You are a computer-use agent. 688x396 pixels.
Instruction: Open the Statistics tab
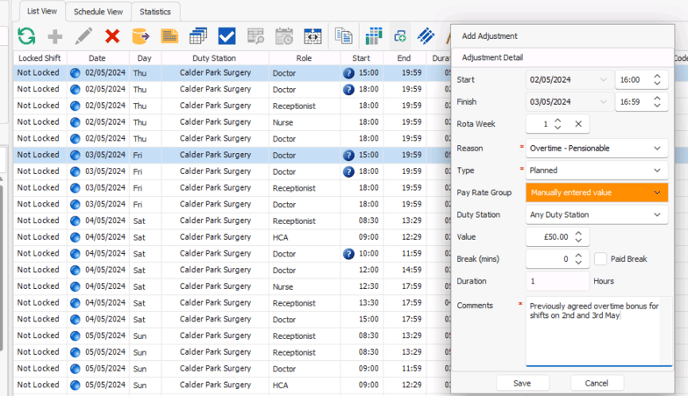155,12
